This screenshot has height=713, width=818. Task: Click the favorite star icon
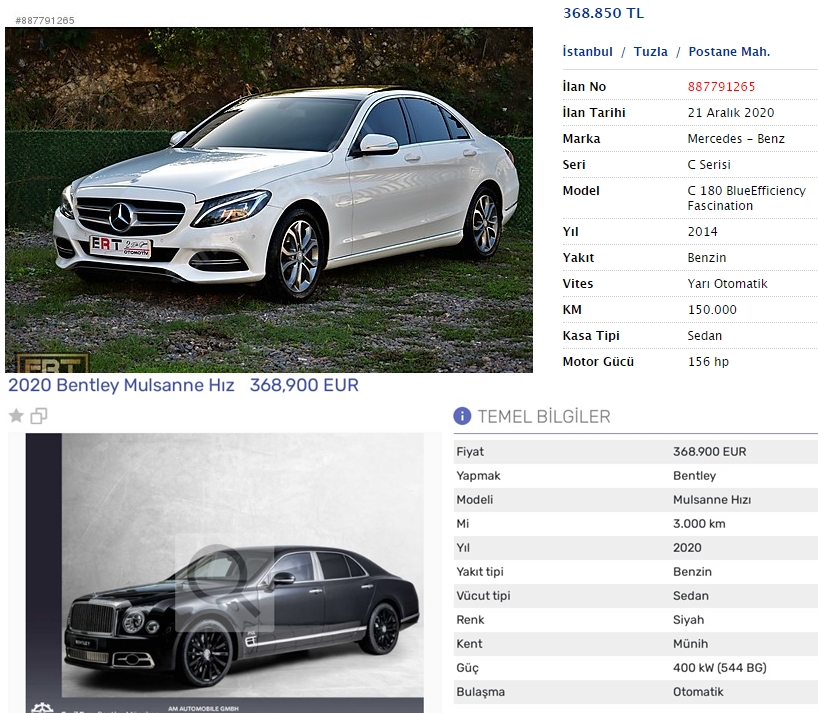16,416
